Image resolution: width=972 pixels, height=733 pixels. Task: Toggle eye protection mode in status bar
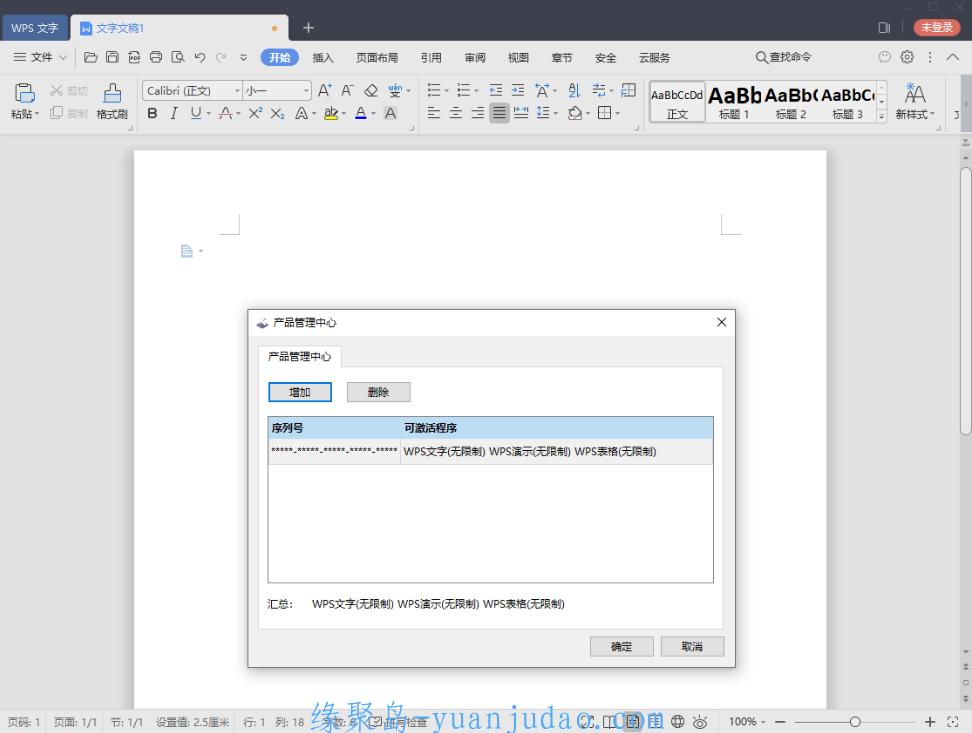[x=700, y=721]
